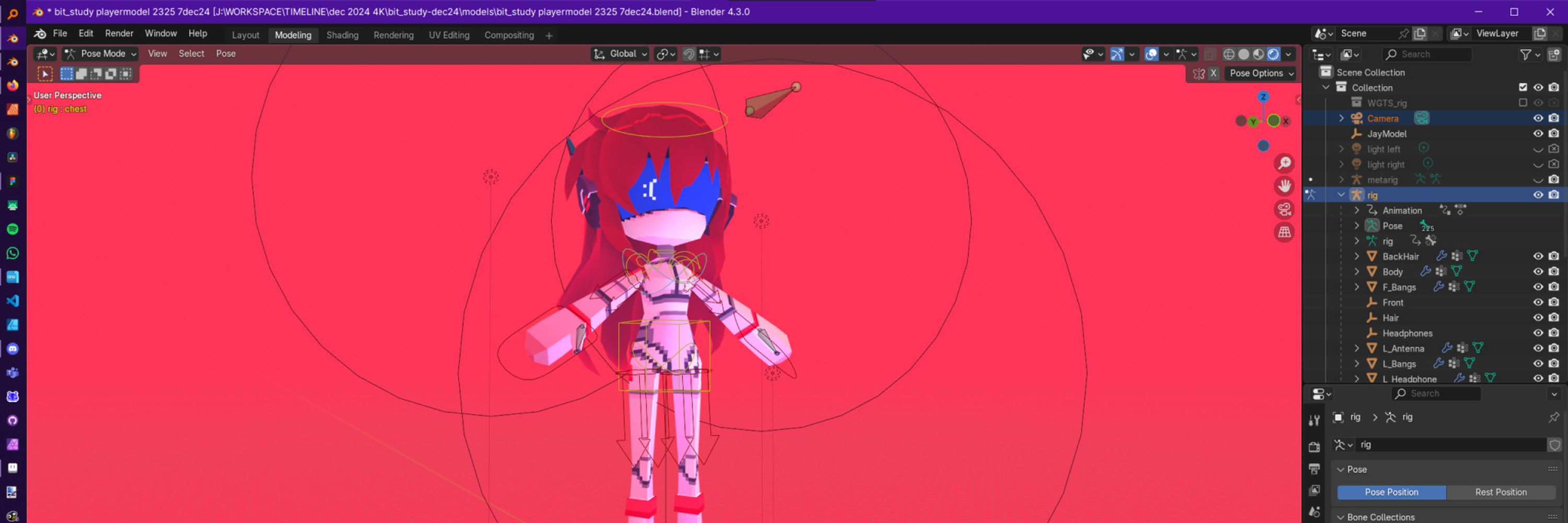Set selection mode to Intersect
Viewport: 1568px width, 523px height.
pos(125,74)
